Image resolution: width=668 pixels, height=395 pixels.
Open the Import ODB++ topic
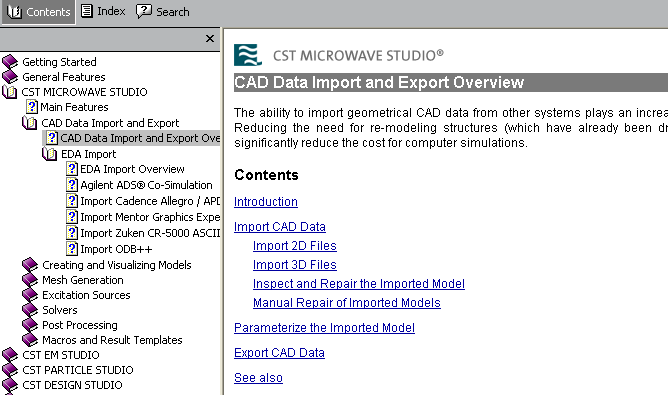116,249
